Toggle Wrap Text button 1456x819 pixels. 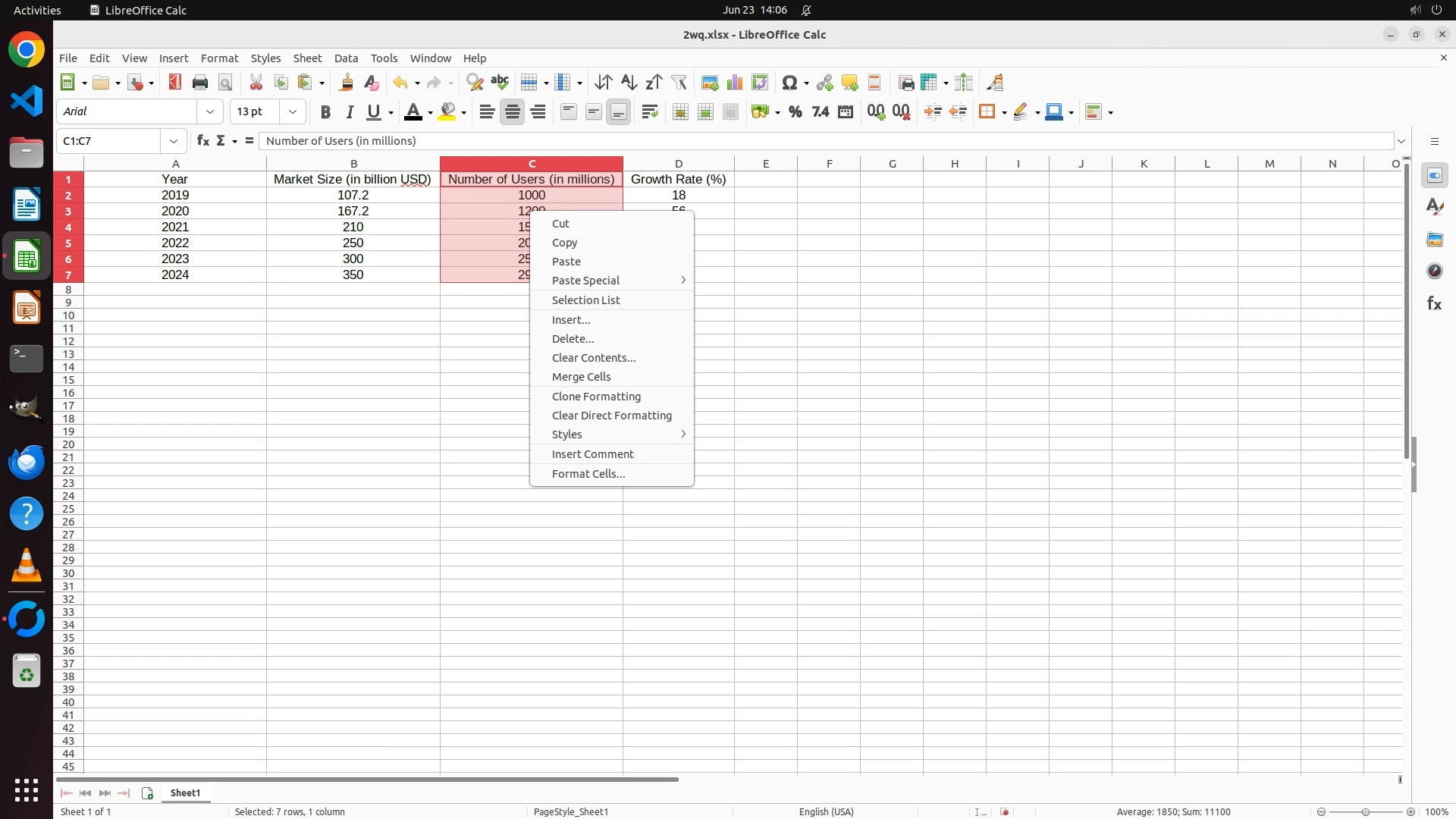coord(650,112)
